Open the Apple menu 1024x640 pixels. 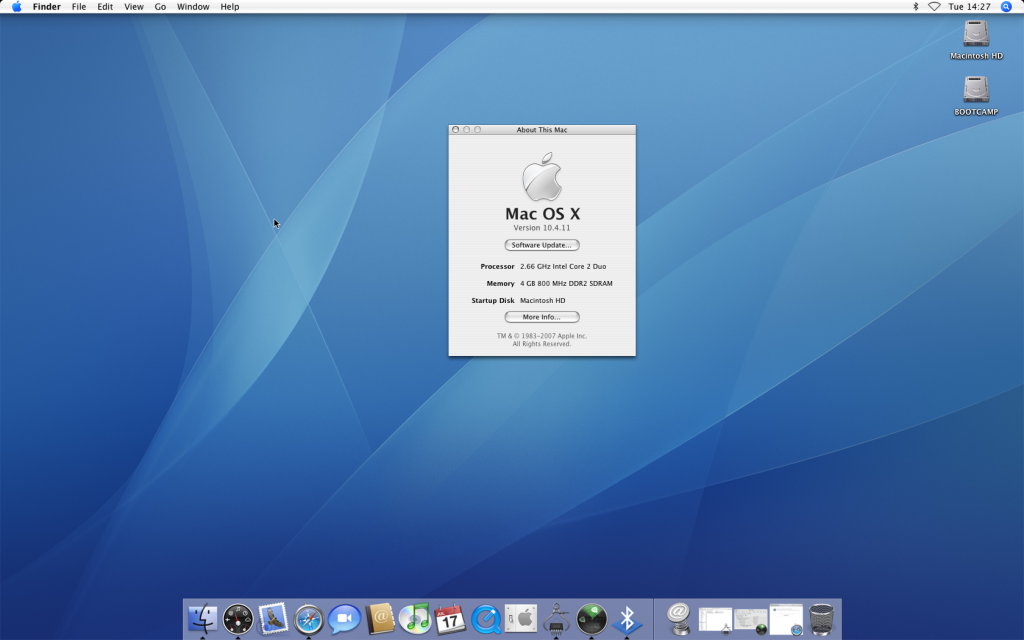[x=16, y=7]
